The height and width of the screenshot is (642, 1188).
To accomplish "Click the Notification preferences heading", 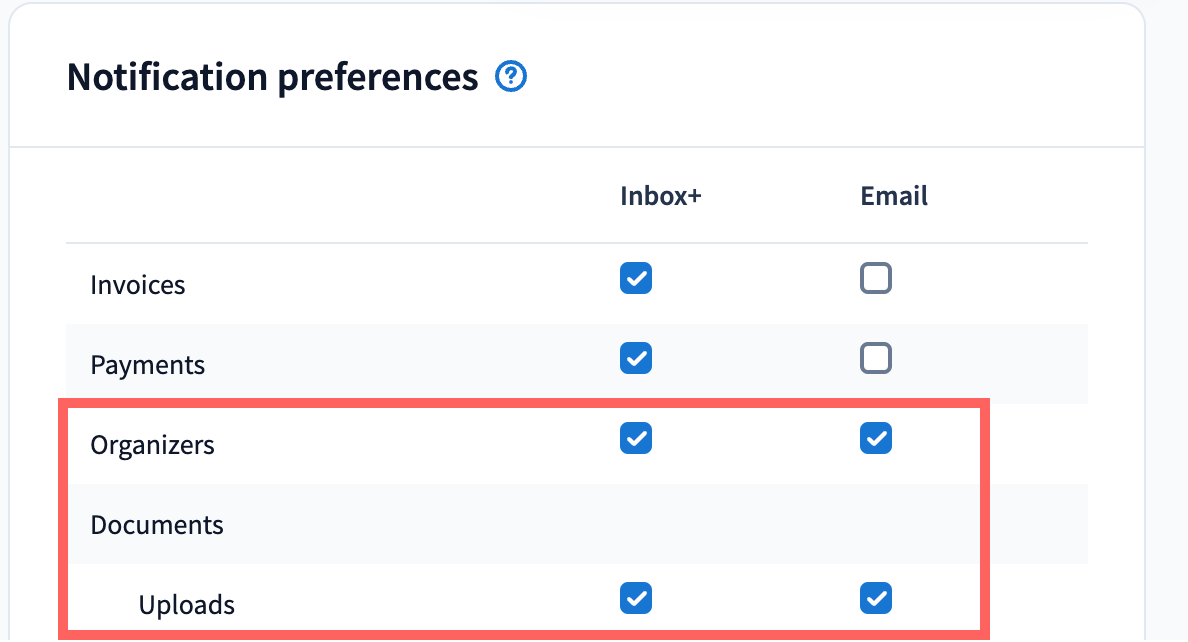I will coord(272,77).
